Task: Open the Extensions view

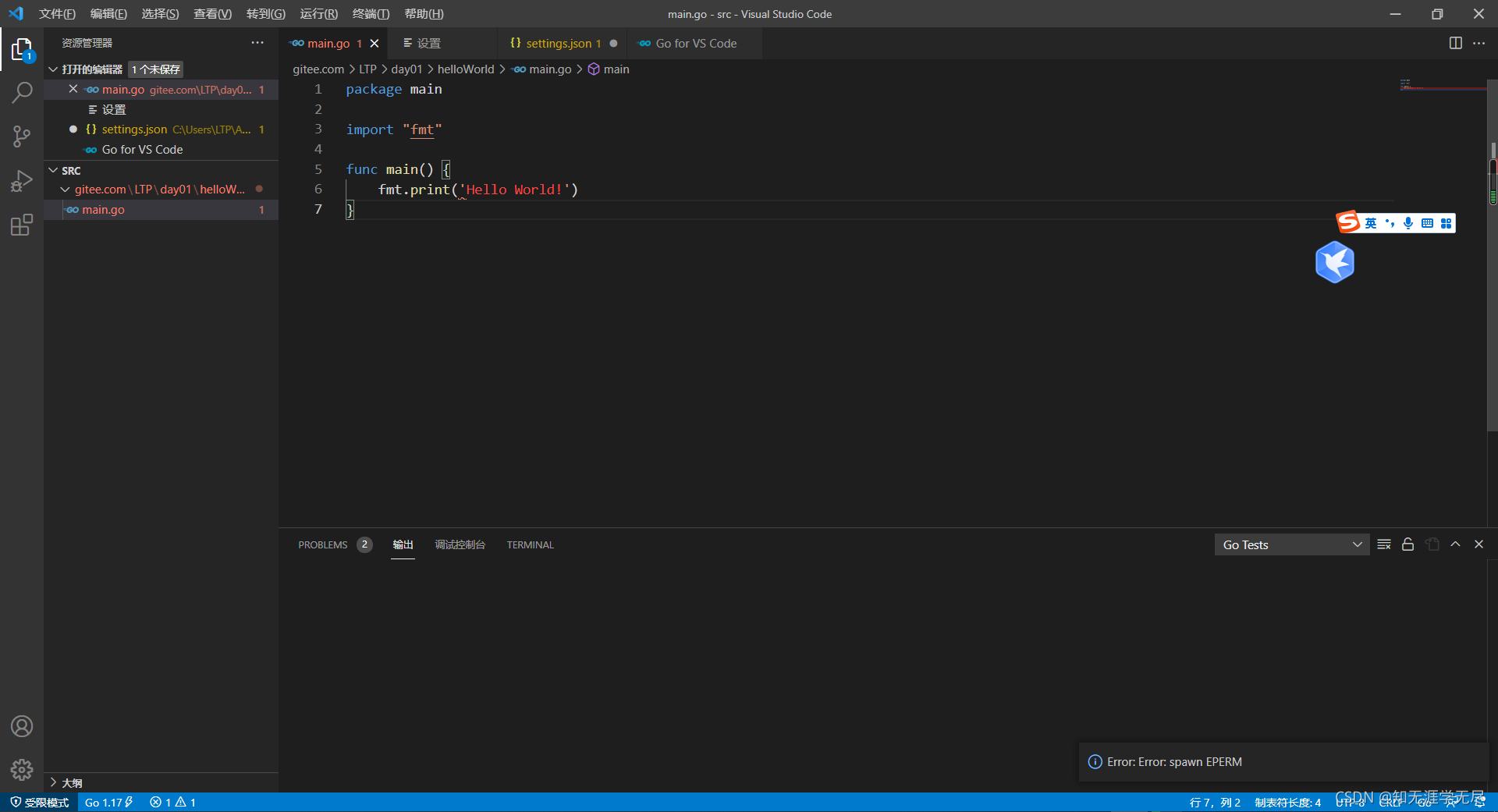Action: pyautogui.click(x=22, y=225)
